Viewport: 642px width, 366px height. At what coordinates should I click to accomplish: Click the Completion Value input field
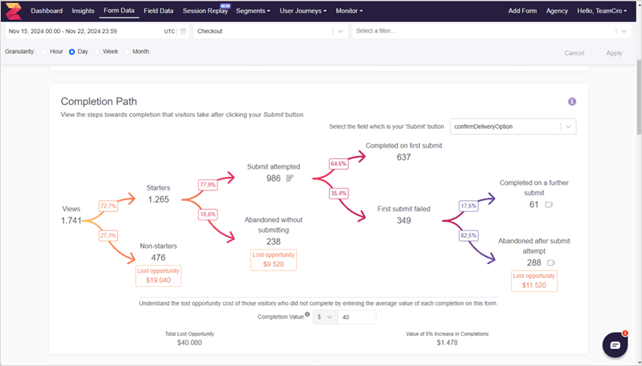[356, 317]
